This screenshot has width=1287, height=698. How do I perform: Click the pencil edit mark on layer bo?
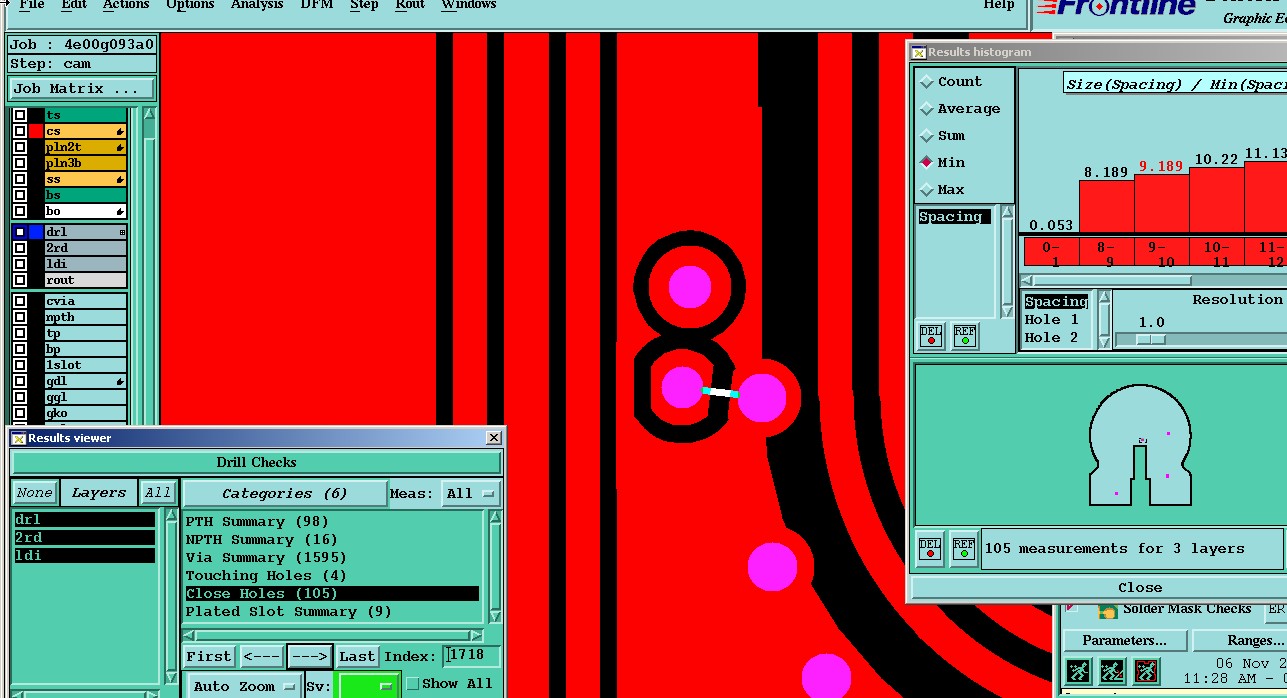click(120, 211)
